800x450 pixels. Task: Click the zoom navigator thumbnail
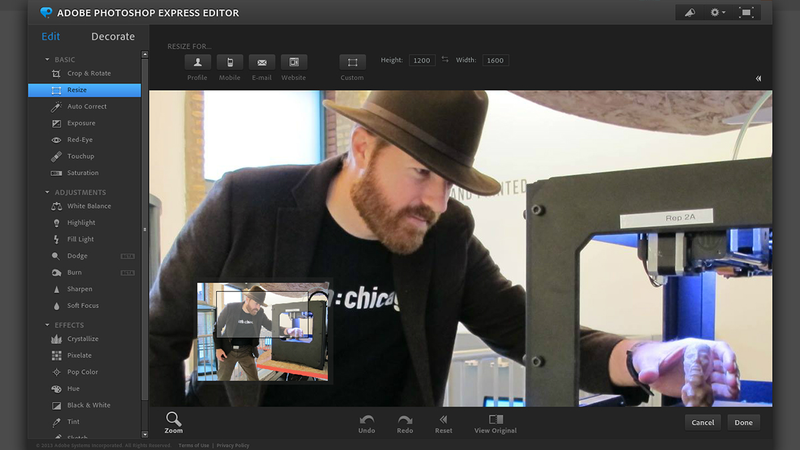click(x=262, y=332)
